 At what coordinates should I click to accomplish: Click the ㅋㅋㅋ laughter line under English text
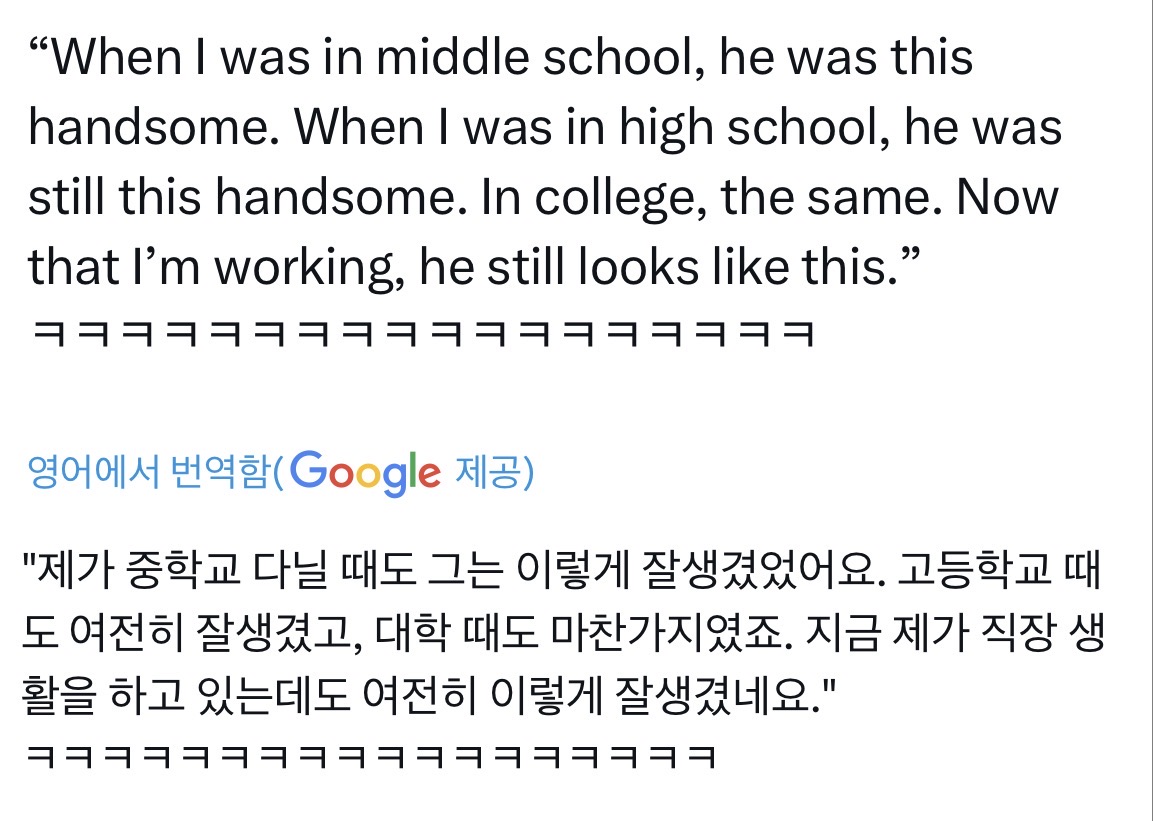(x=420, y=333)
